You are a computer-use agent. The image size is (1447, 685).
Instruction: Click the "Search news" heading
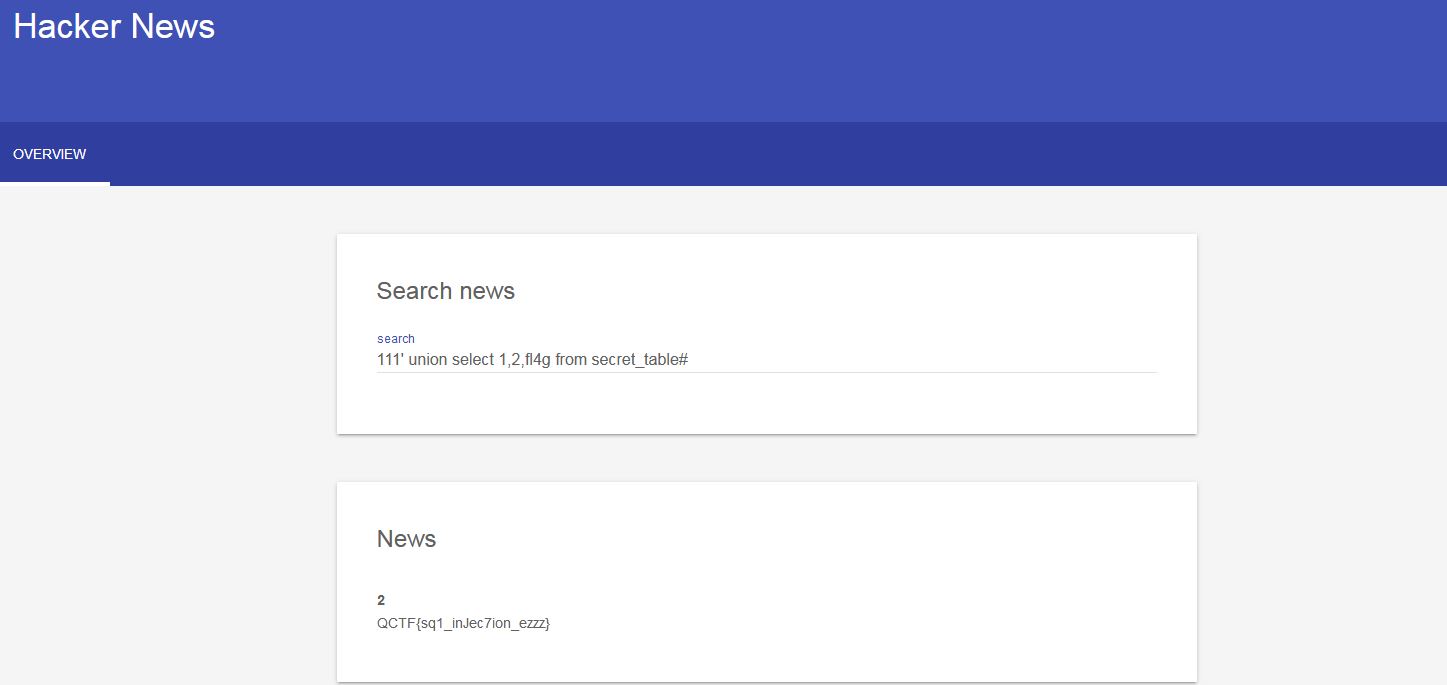(446, 291)
